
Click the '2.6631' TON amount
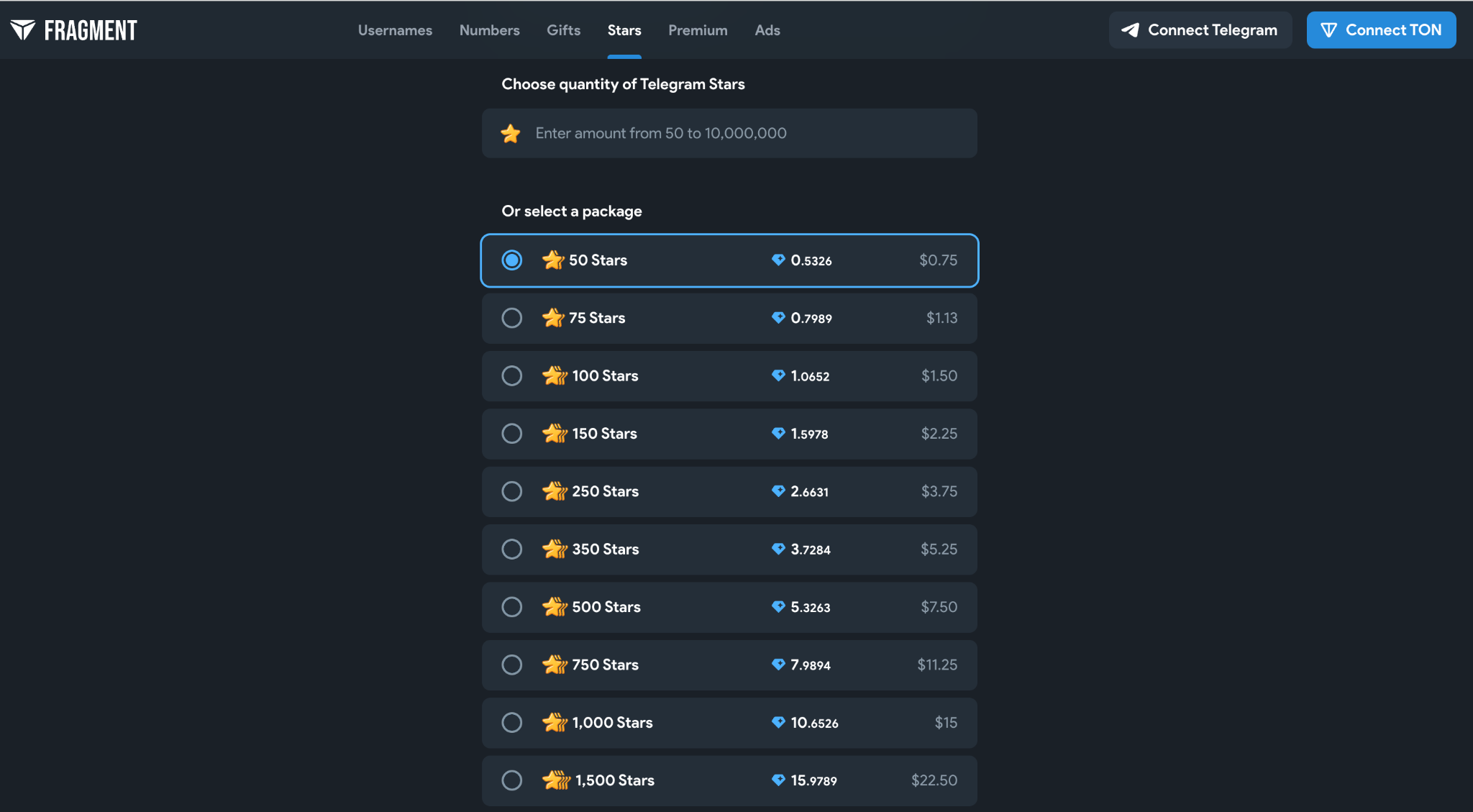pyautogui.click(x=809, y=491)
